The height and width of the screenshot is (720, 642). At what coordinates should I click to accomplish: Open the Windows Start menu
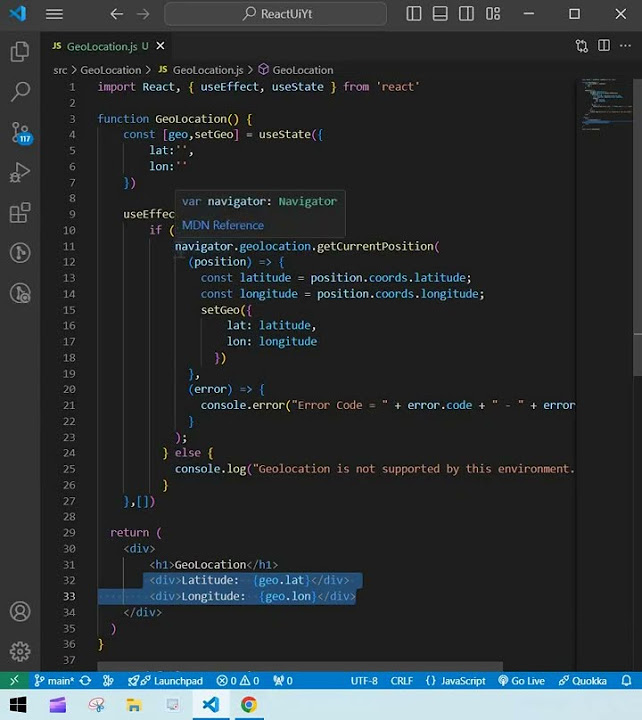(x=18, y=704)
